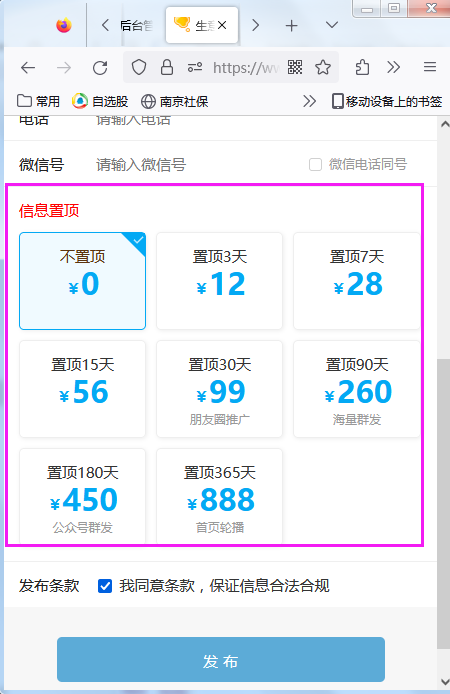
Task: Open the QR code icon in address bar
Action: click(x=295, y=67)
